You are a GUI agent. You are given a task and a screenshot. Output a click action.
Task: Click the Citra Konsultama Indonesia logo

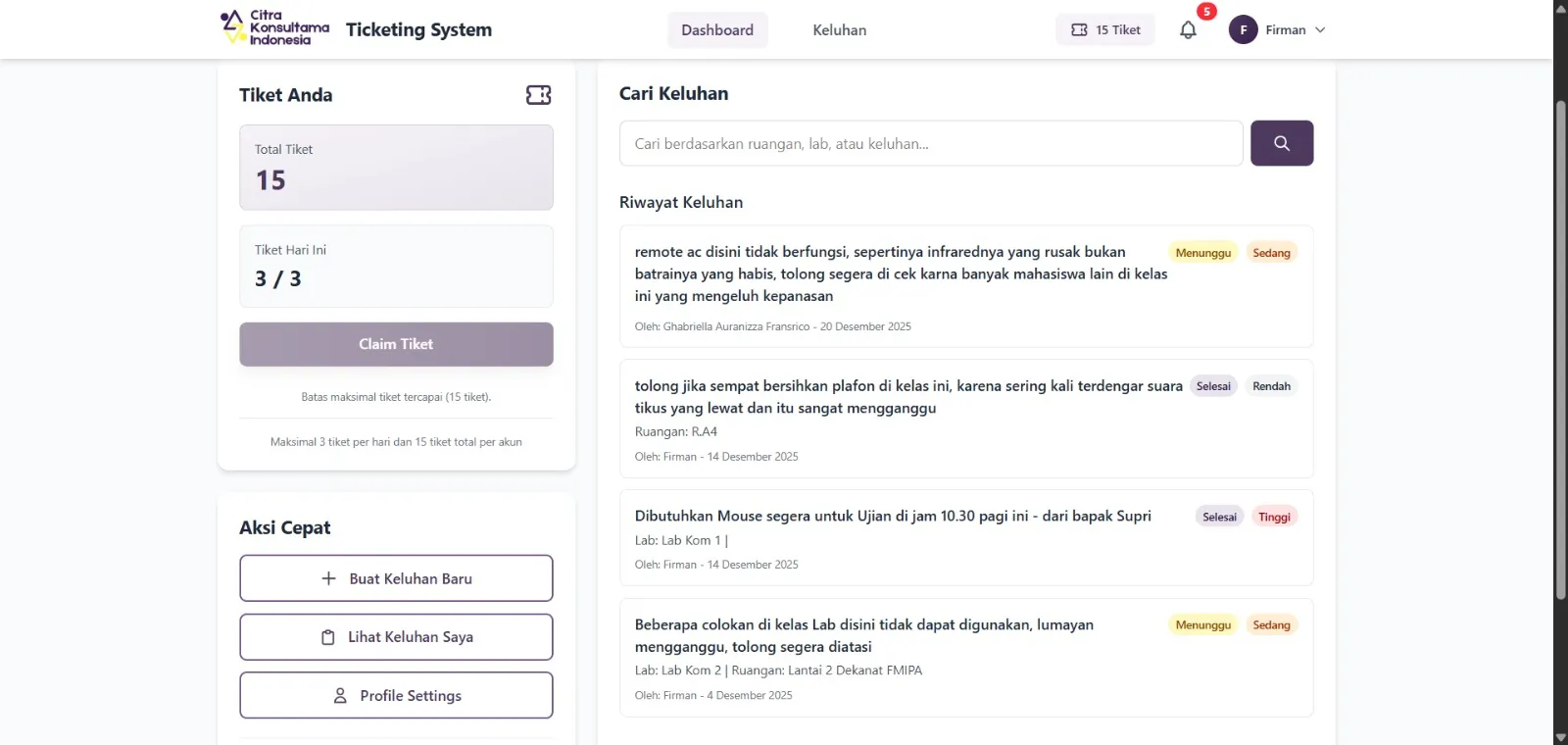[275, 27]
